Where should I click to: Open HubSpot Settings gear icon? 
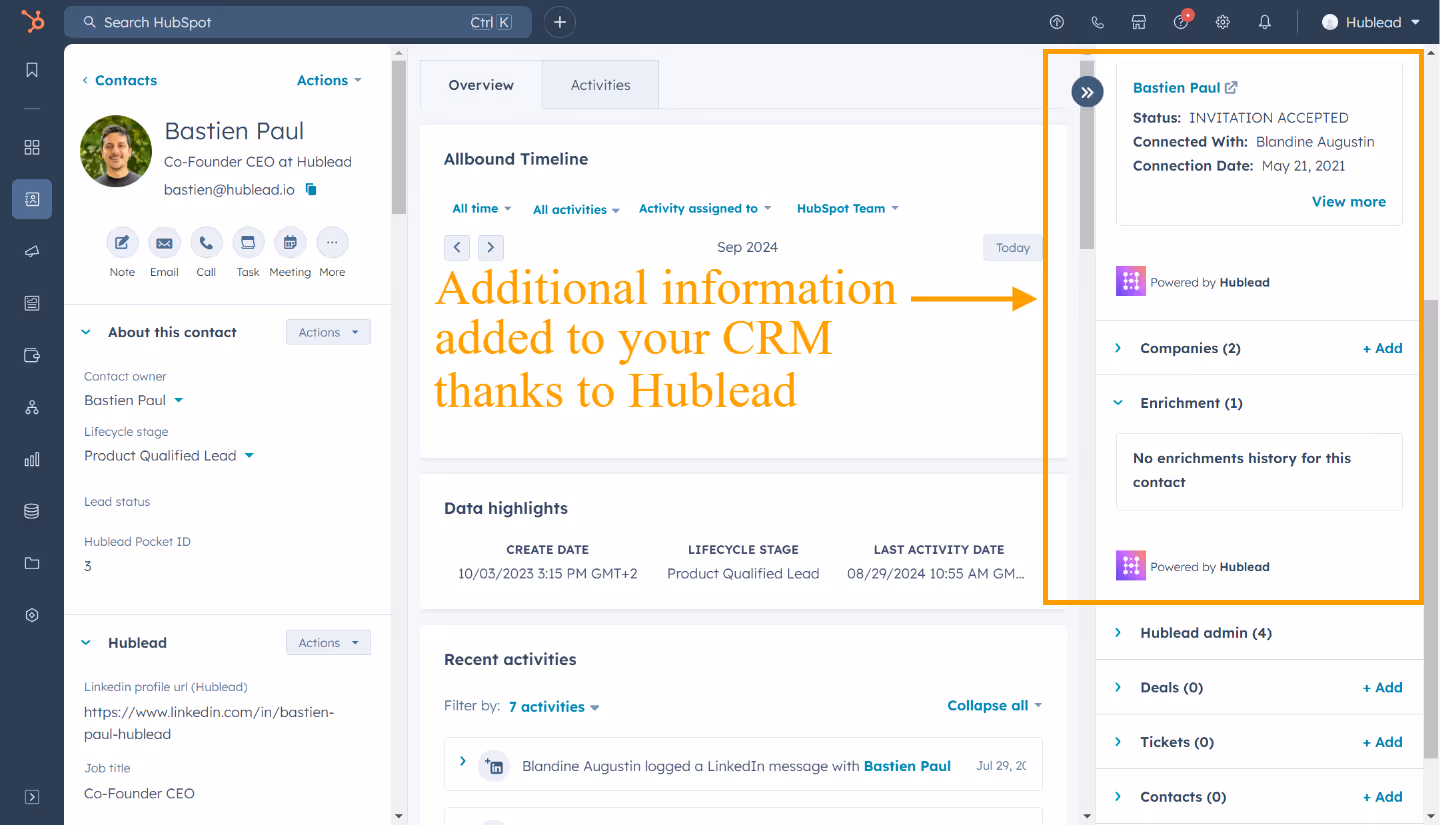point(1222,21)
